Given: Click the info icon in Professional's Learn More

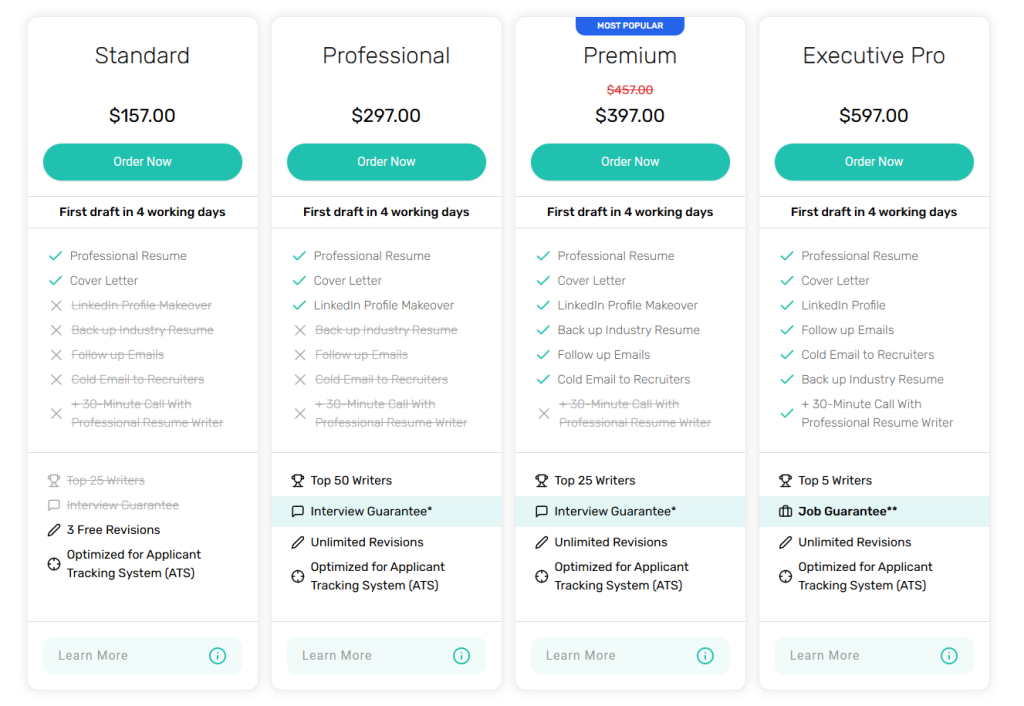Looking at the screenshot, I should (x=461, y=656).
